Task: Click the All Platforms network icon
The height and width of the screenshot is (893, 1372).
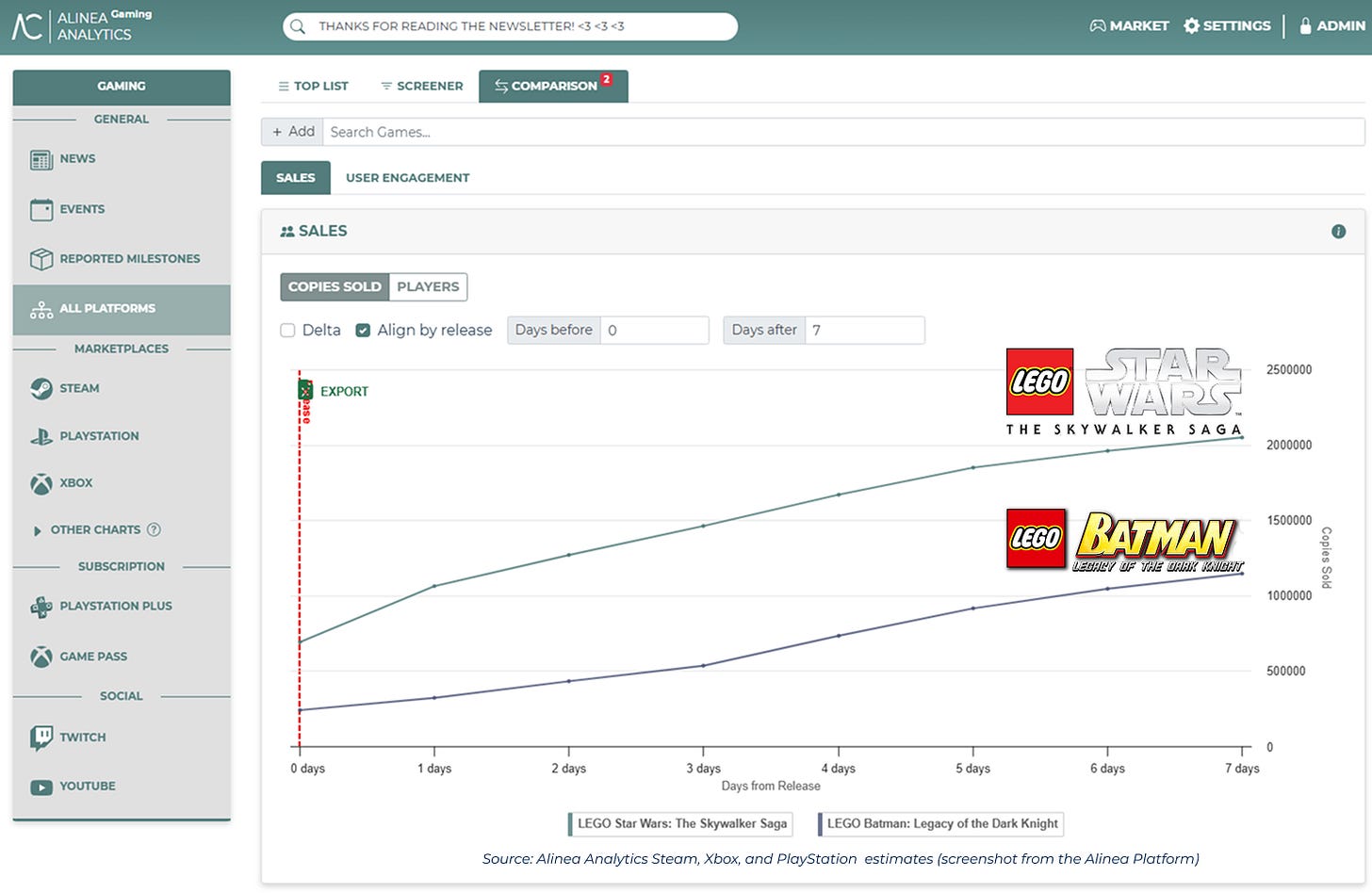Action: [x=41, y=309]
